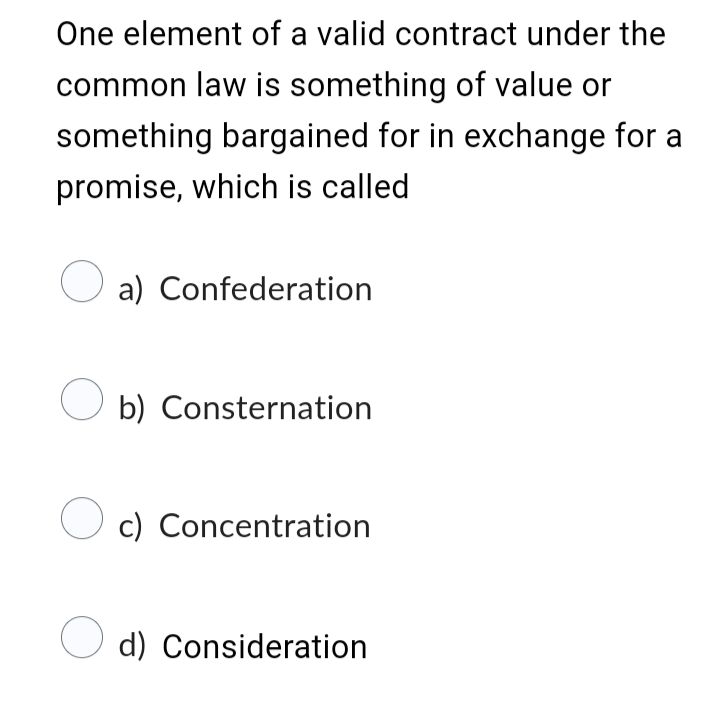Choose the radio button beside Consternation
This screenshot has height=723, width=720.
(x=82, y=399)
